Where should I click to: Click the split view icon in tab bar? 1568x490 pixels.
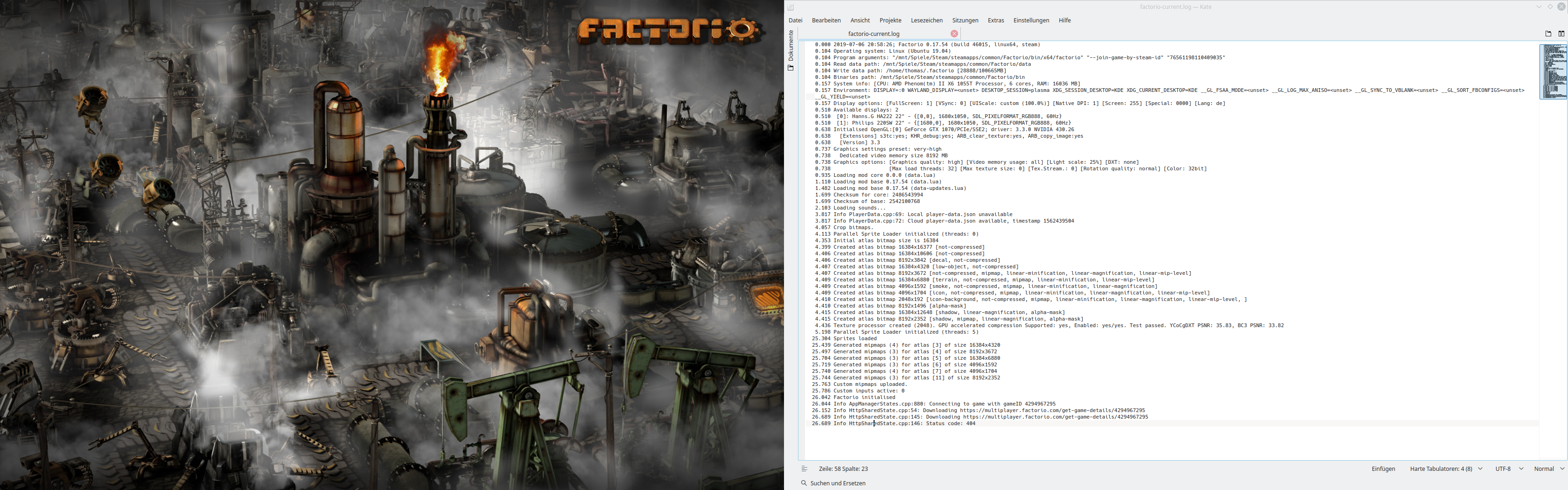(1561, 34)
